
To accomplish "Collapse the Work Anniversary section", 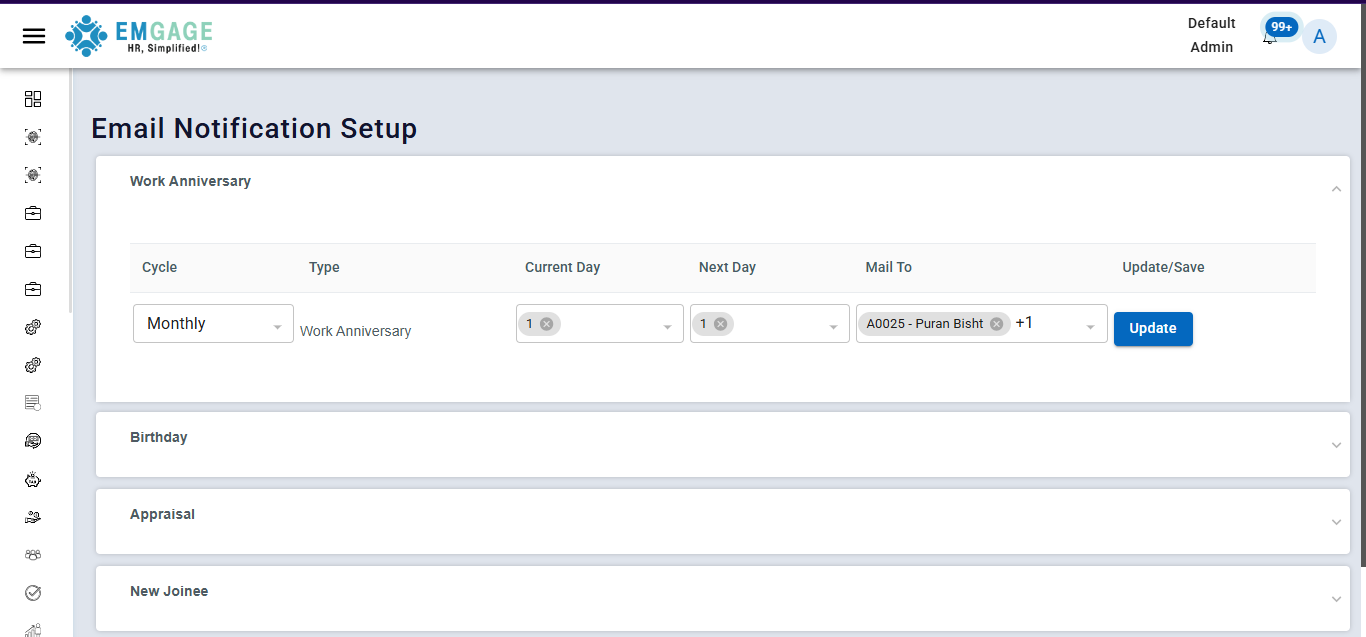I will (1336, 188).
